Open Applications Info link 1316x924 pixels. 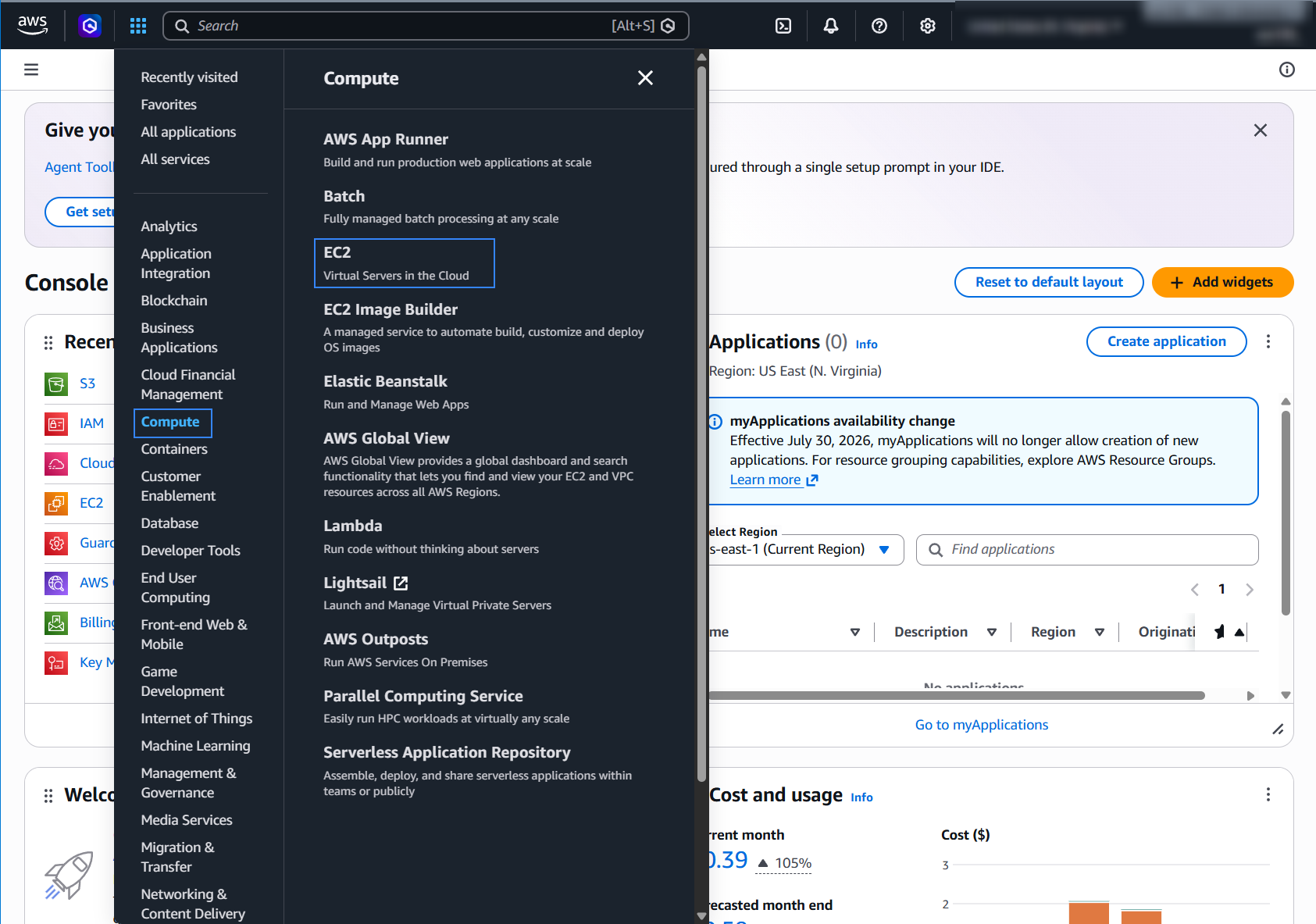coord(866,344)
